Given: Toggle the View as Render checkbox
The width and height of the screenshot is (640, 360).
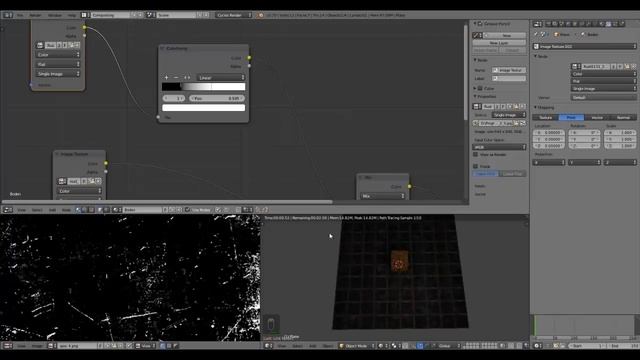Looking at the screenshot, I should pos(476,155).
